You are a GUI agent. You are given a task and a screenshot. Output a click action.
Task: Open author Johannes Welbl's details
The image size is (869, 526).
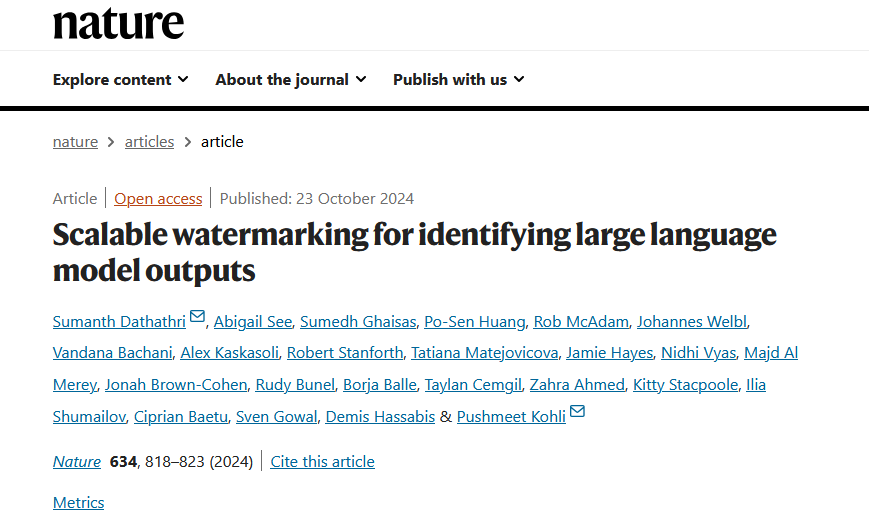pos(692,321)
